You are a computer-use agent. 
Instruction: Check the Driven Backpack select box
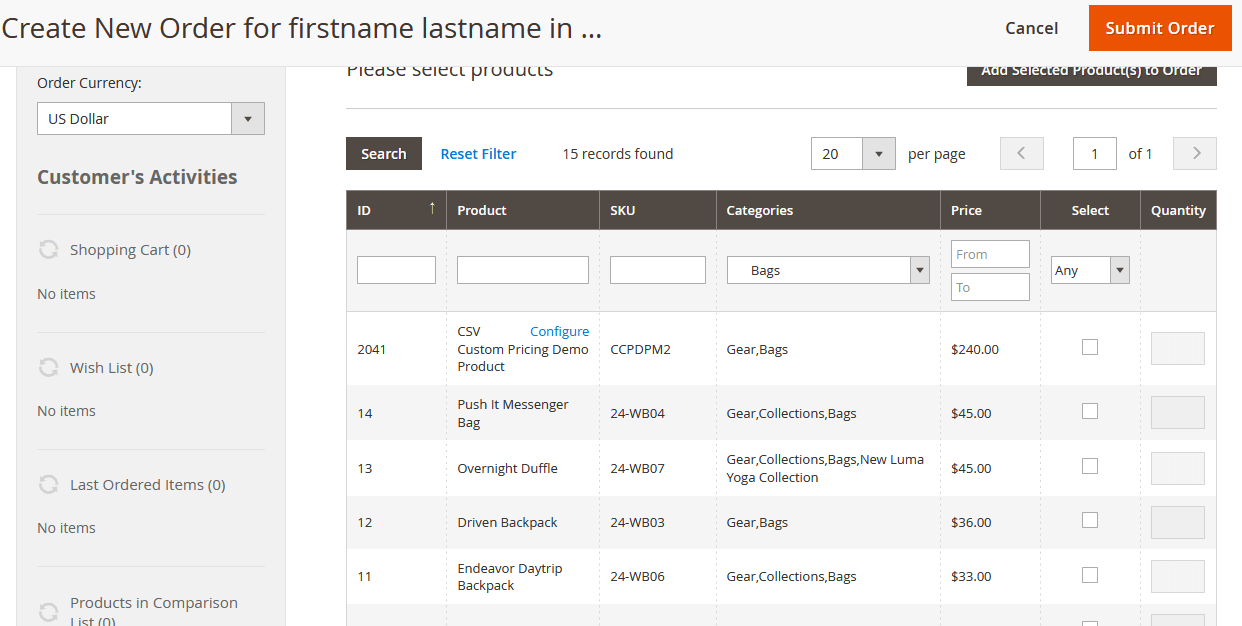click(x=1090, y=520)
